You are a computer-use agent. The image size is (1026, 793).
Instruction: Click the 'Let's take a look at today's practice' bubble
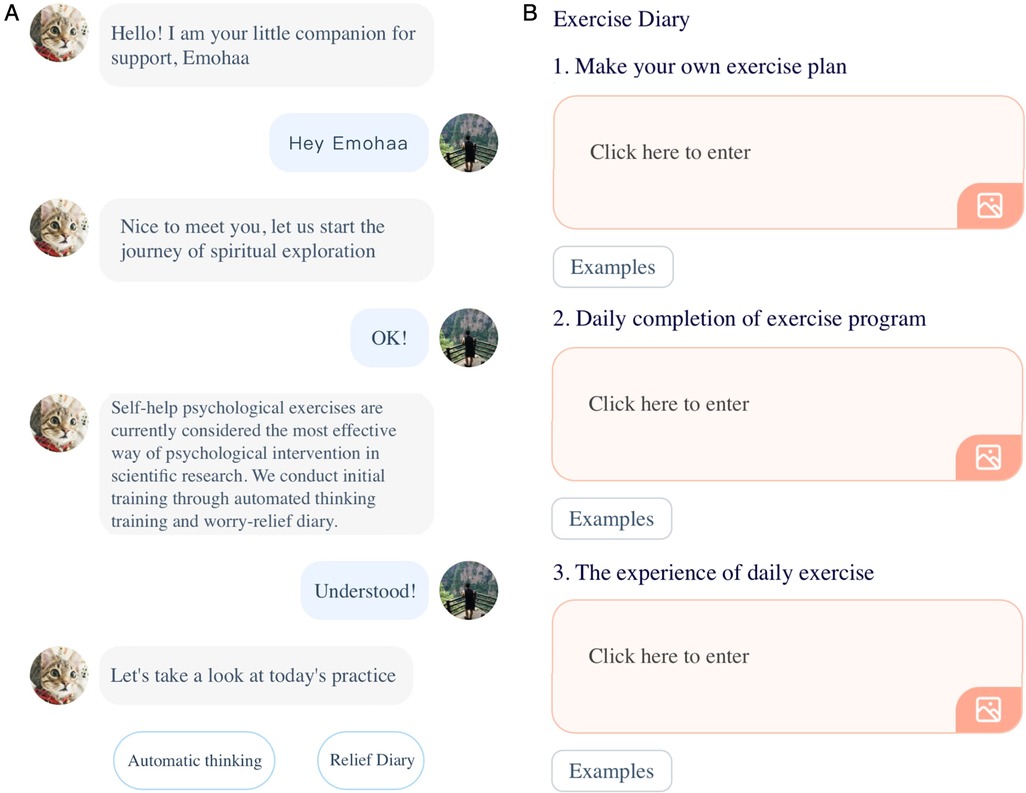click(x=256, y=675)
